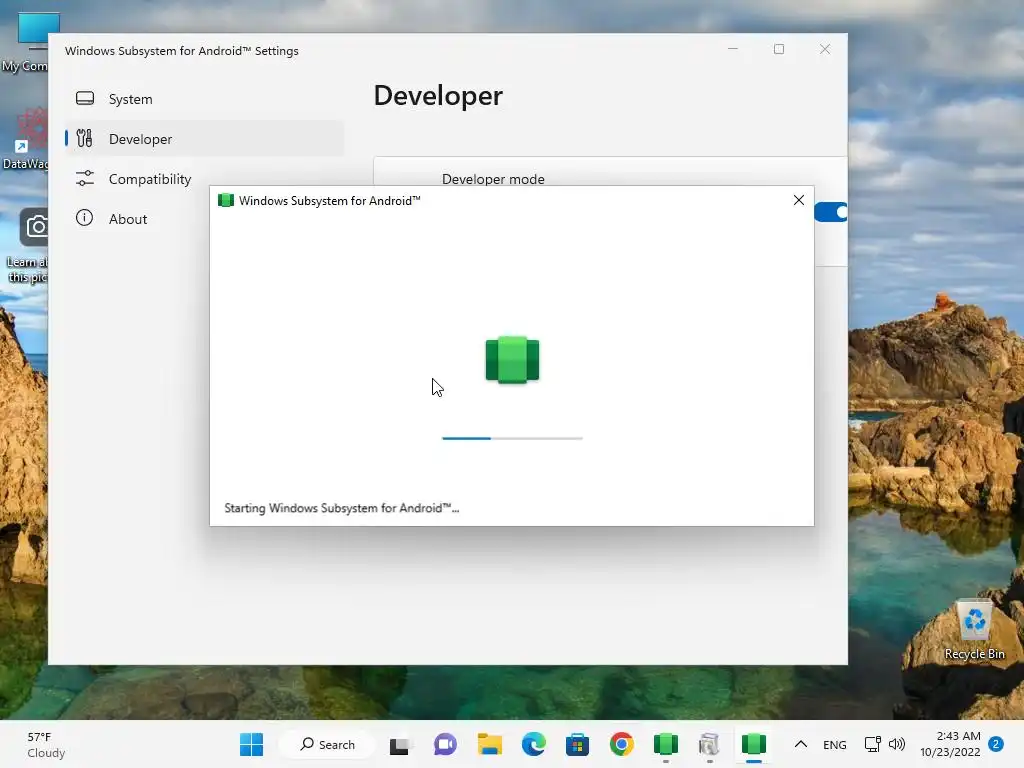Click the Developer tools icon in sidebar
Screen dimensions: 1024x768
84,138
